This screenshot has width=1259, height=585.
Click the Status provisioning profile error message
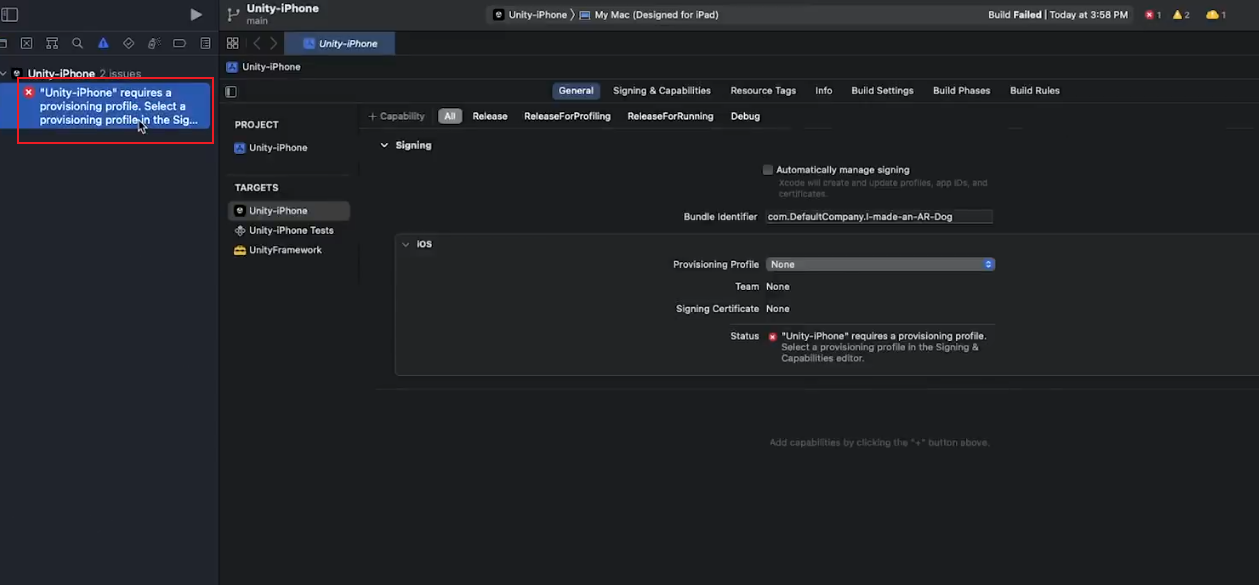point(883,347)
